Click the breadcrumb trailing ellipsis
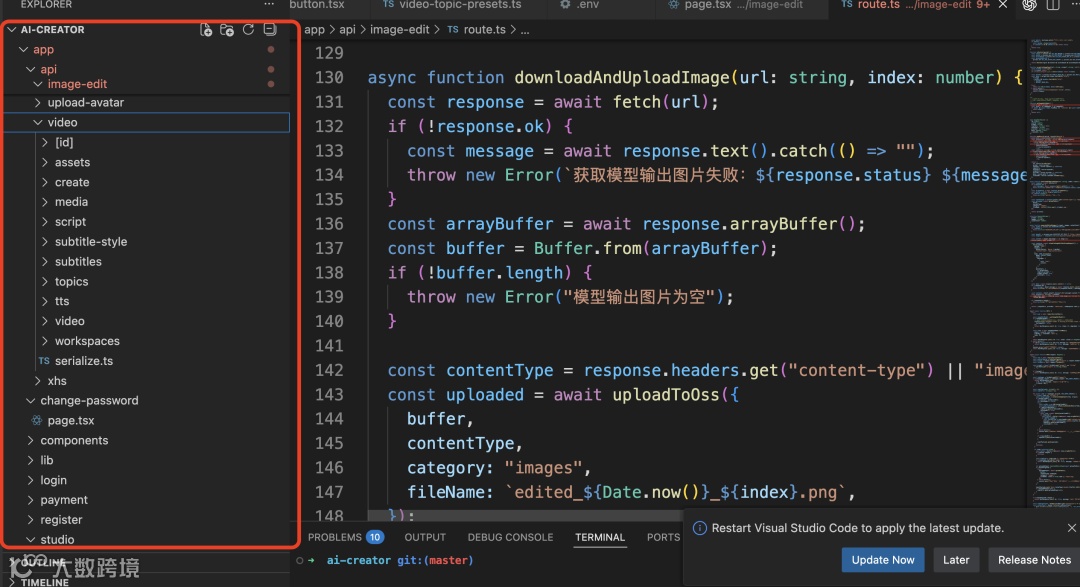1080x587 pixels. click(525, 30)
